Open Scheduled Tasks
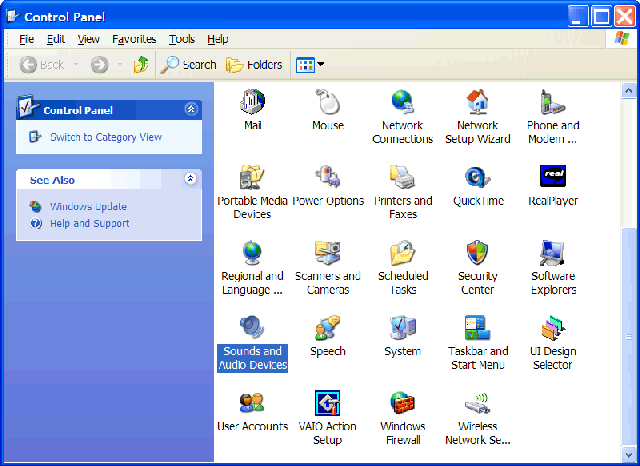The height and width of the screenshot is (466, 640). tap(403, 268)
